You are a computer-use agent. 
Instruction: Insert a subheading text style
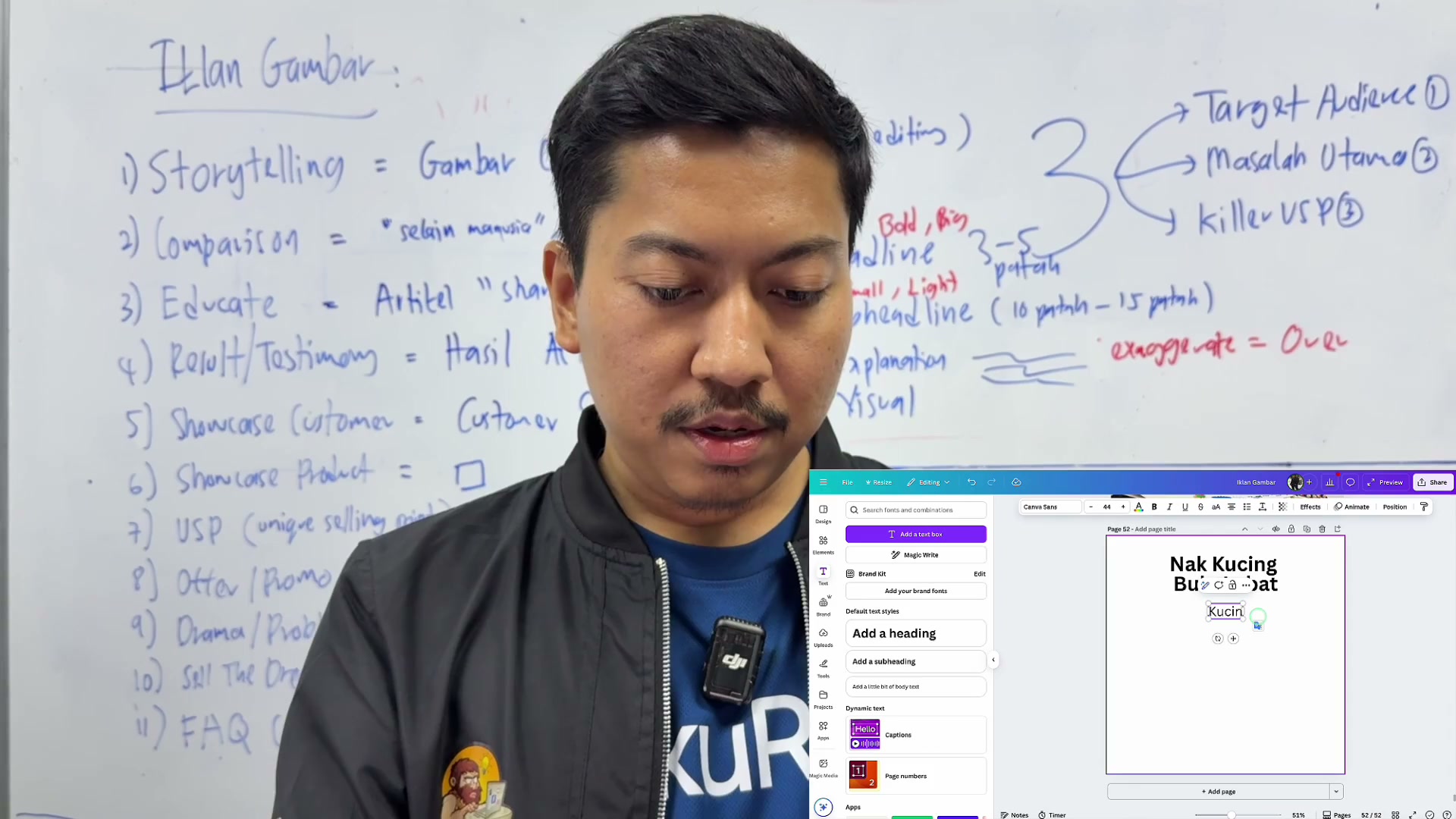coord(916,661)
